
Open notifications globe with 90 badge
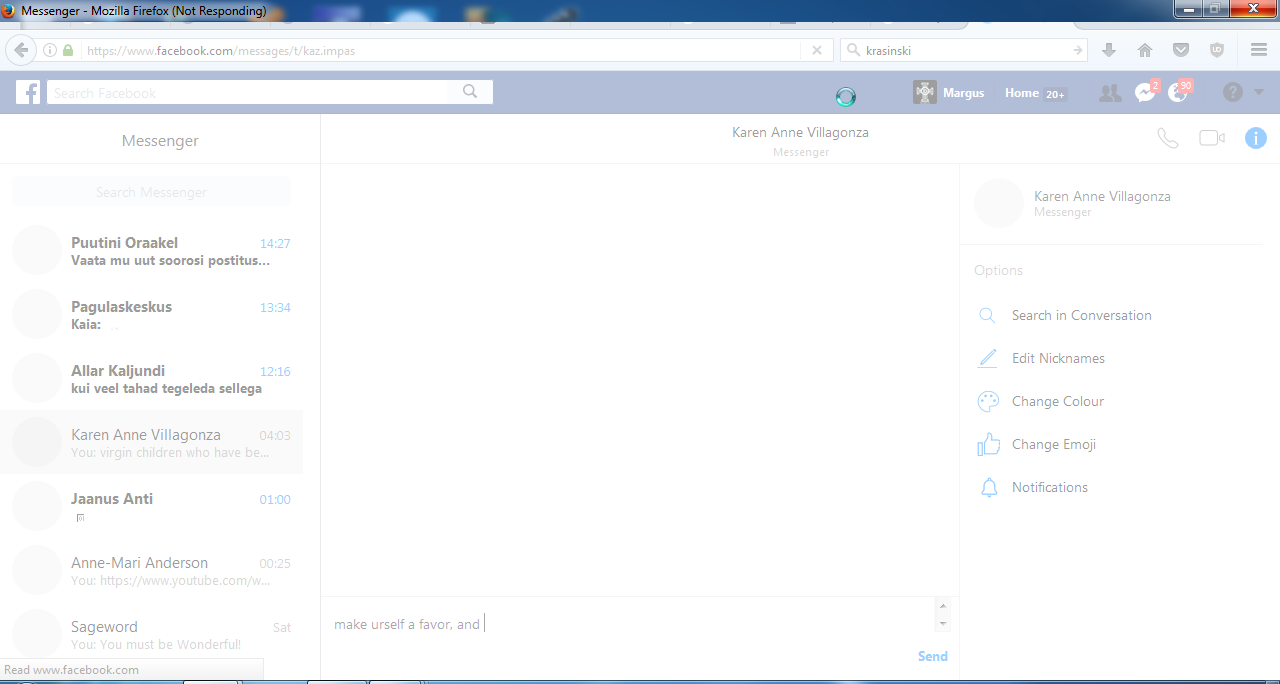click(1179, 92)
